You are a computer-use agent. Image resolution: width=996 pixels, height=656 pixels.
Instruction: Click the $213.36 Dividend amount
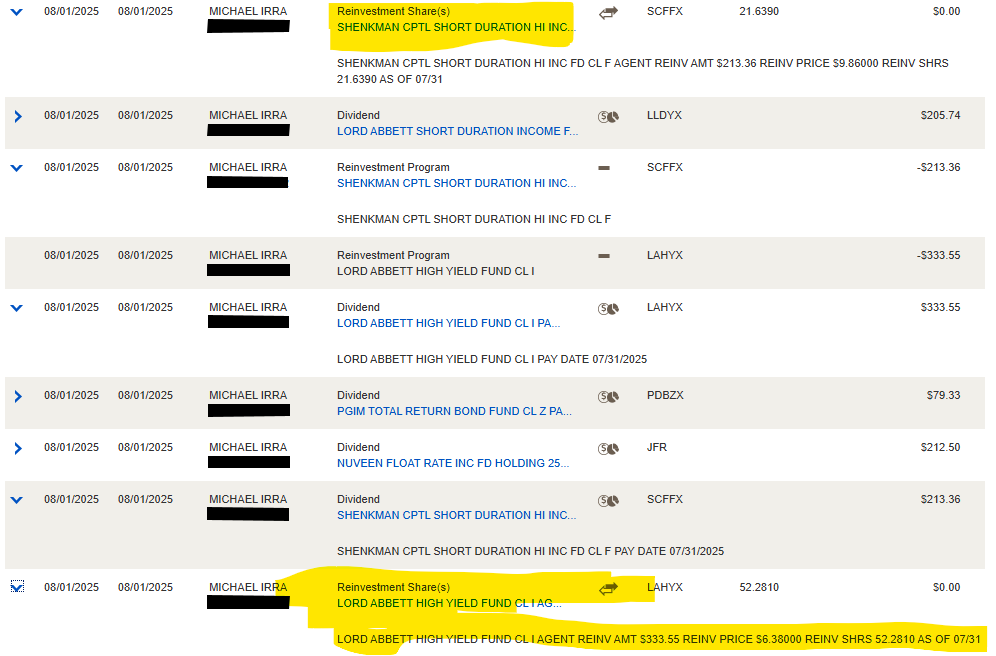[940, 500]
